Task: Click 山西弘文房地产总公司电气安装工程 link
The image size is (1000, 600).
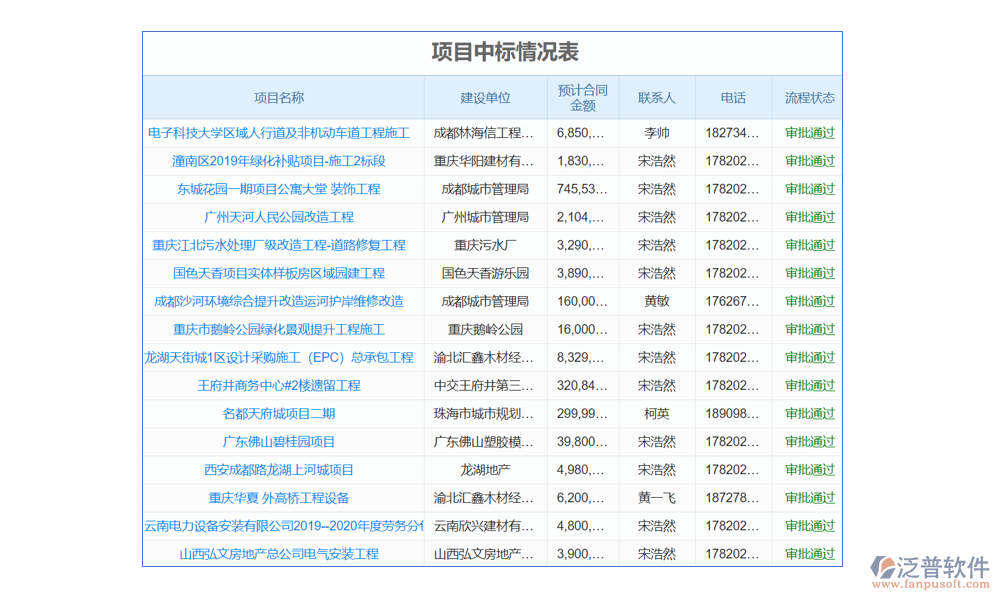Action: point(279,553)
